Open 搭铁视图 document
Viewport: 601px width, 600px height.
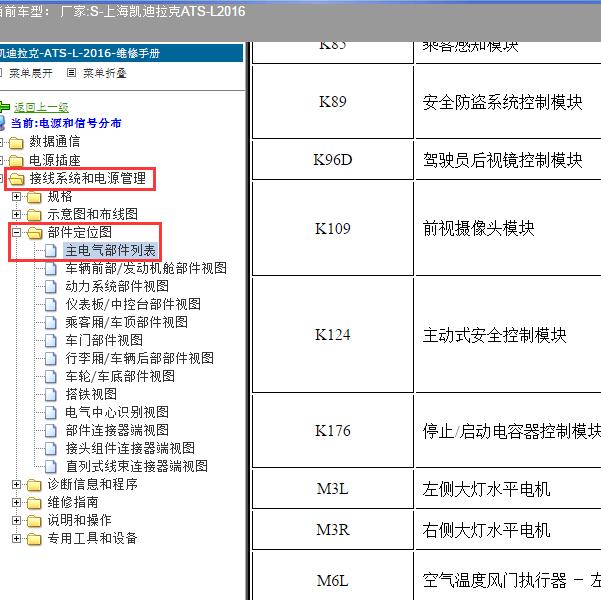pyautogui.click(x=91, y=395)
